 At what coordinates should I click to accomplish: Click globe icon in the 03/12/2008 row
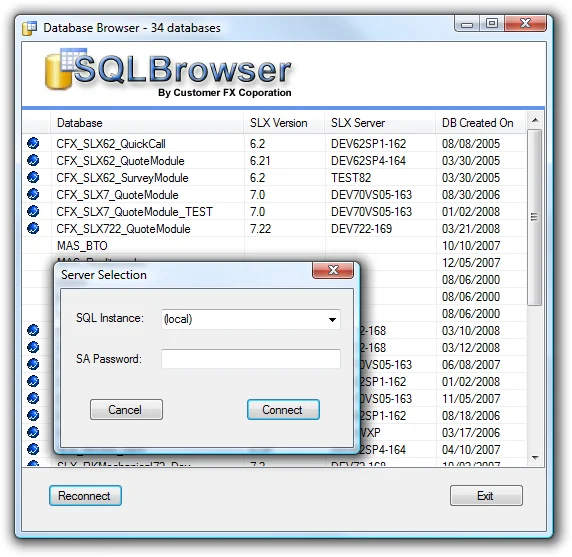point(33,347)
